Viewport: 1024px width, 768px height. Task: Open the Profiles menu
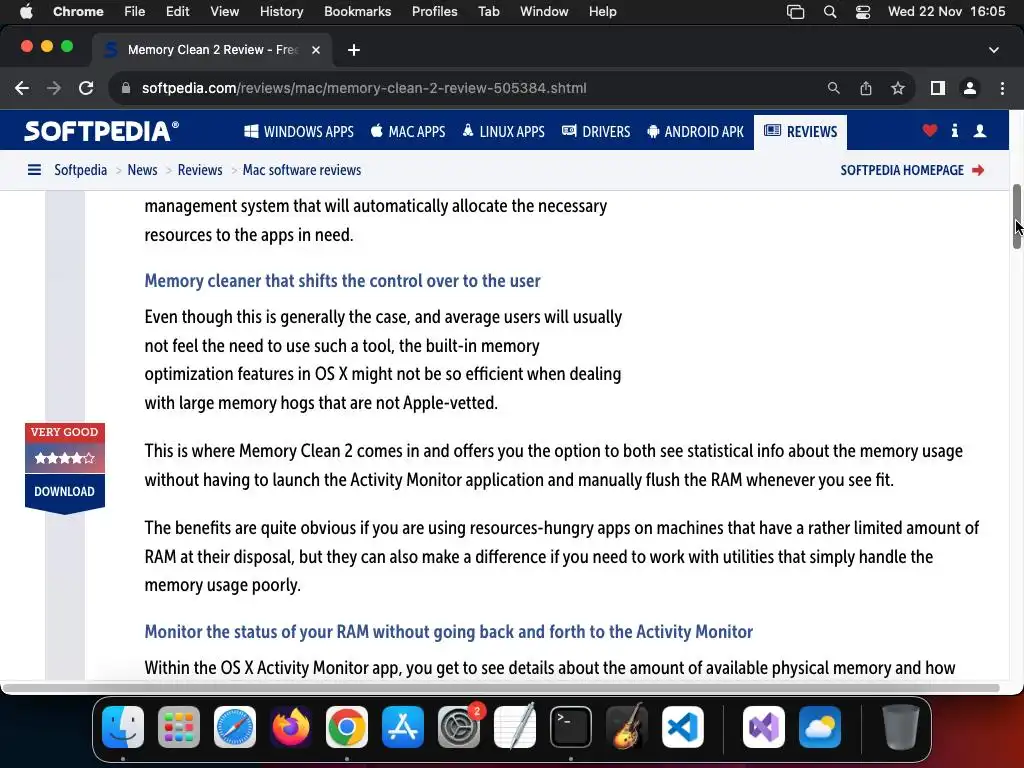(x=434, y=12)
